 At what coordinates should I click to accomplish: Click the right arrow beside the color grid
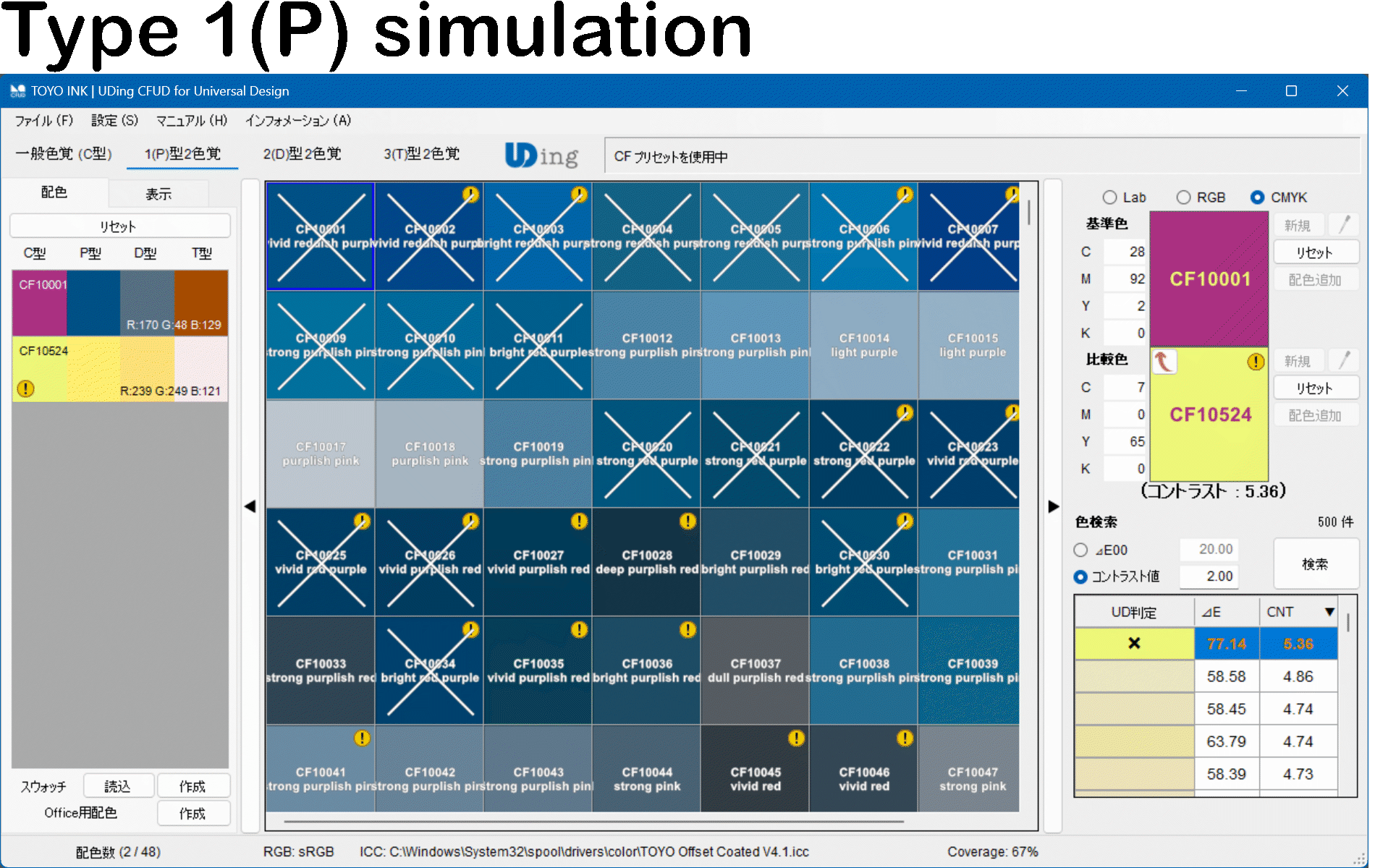1053,506
